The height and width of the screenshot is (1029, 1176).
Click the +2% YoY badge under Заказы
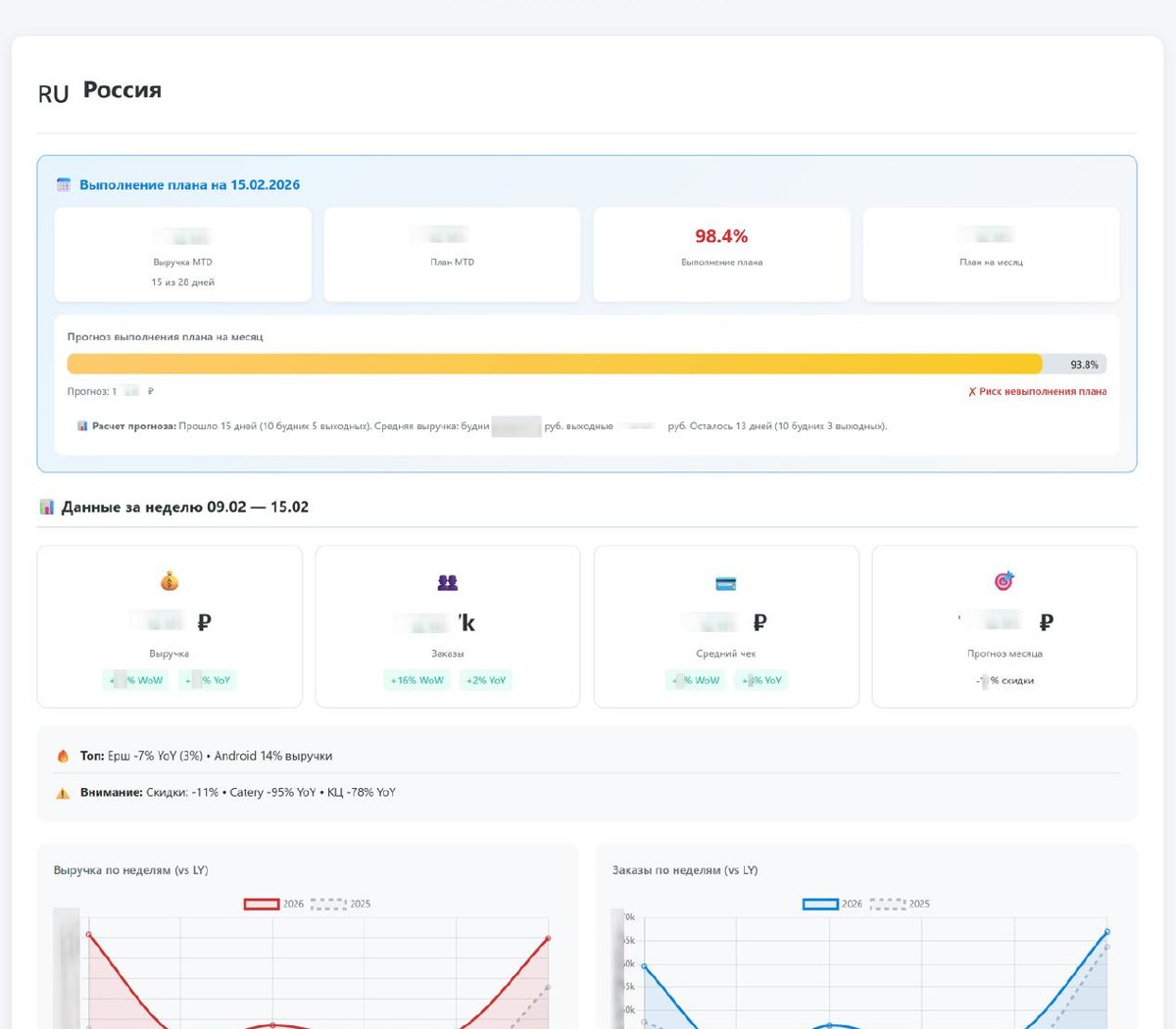pos(486,680)
